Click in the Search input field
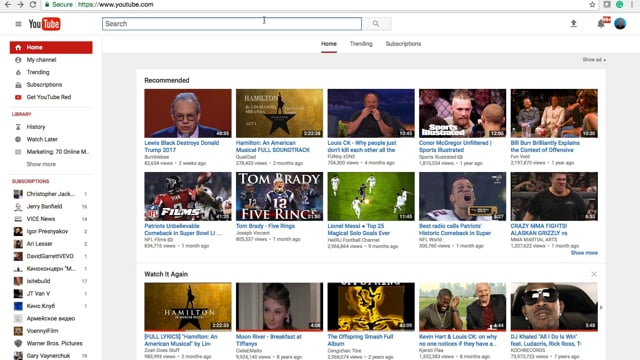The width and height of the screenshot is (640, 360). (x=232, y=24)
